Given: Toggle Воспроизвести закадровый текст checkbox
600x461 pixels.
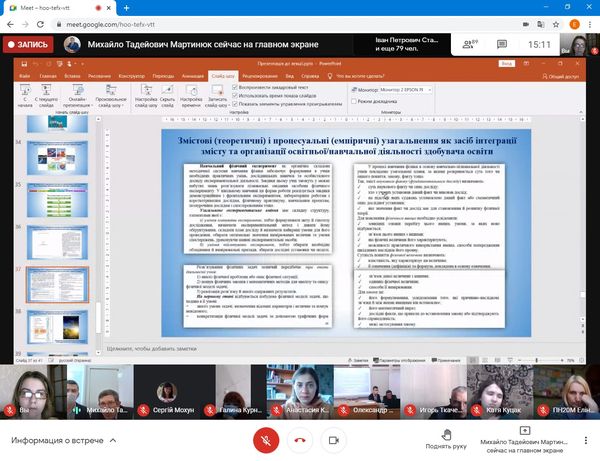Looking at the screenshot, I should [236, 87].
